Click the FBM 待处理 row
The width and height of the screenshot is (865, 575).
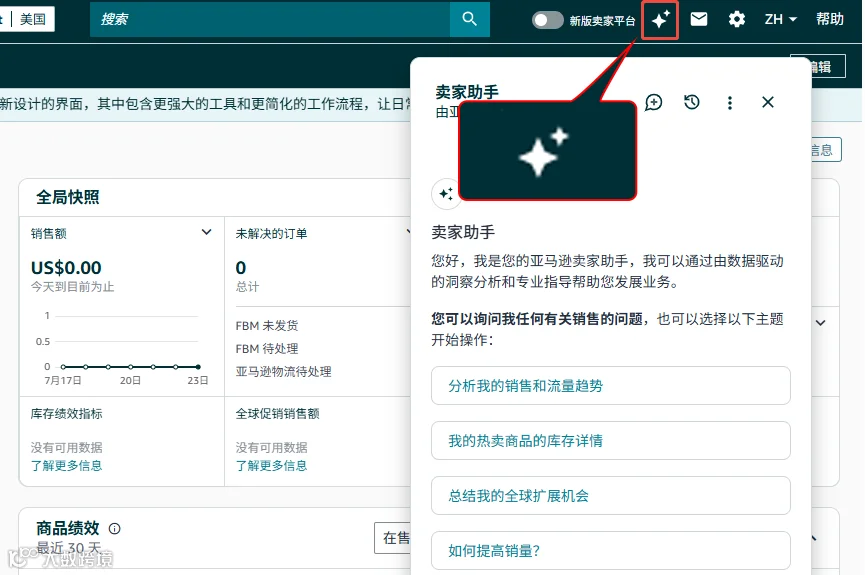click(x=266, y=349)
